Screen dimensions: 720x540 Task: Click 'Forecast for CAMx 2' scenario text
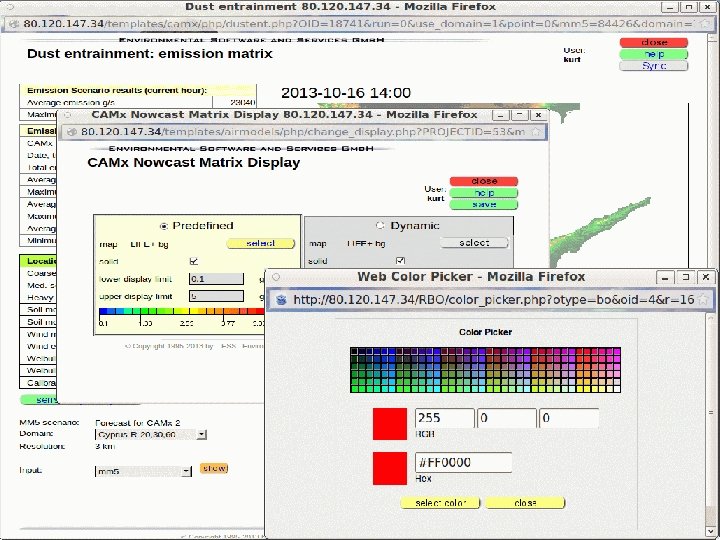pos(138,422)
